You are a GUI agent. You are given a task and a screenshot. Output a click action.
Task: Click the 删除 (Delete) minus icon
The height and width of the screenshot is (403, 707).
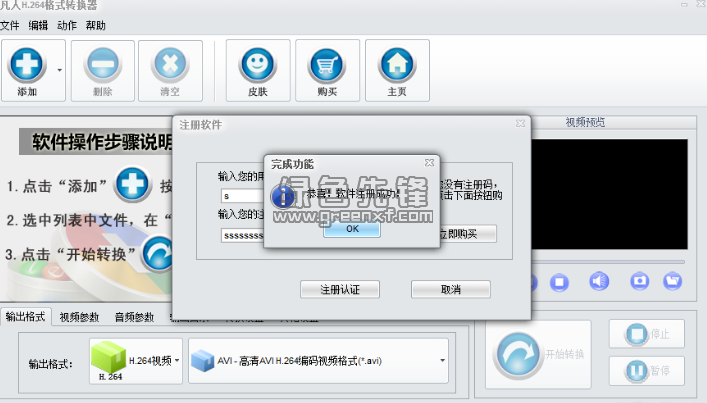101,64
